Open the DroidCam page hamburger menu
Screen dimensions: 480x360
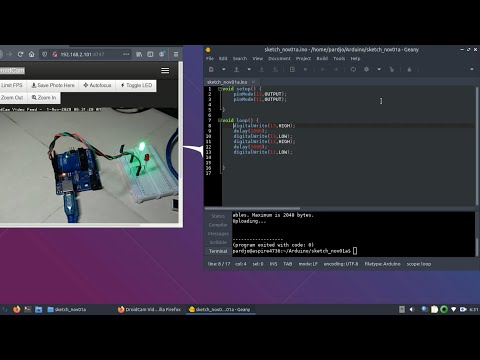point(165,70)
